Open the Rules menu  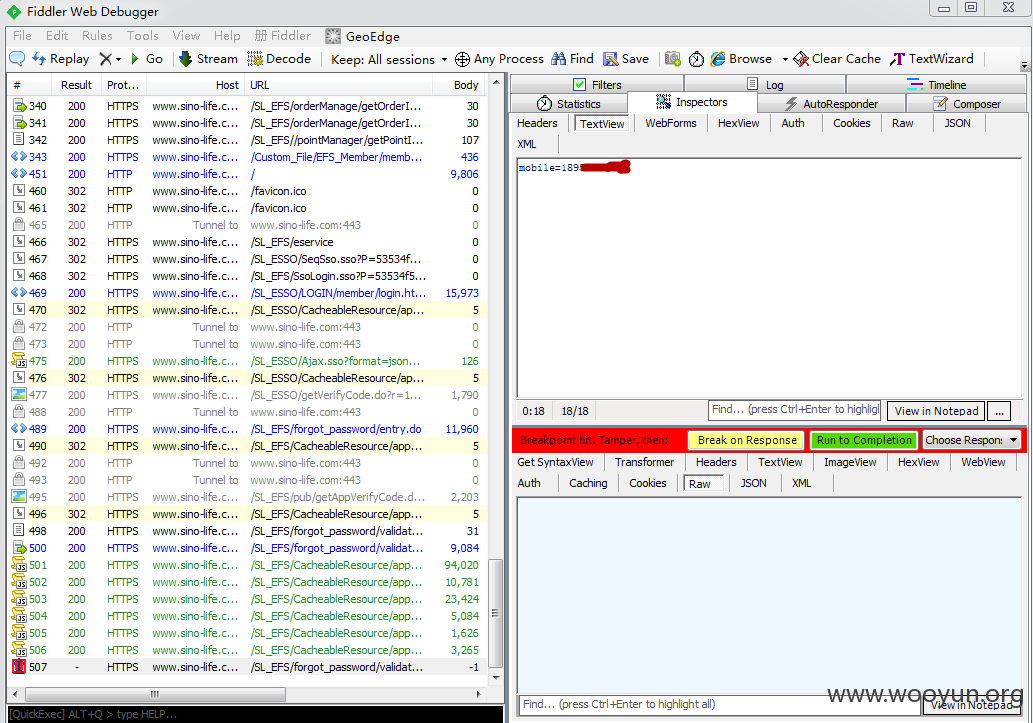pos(97,36)
